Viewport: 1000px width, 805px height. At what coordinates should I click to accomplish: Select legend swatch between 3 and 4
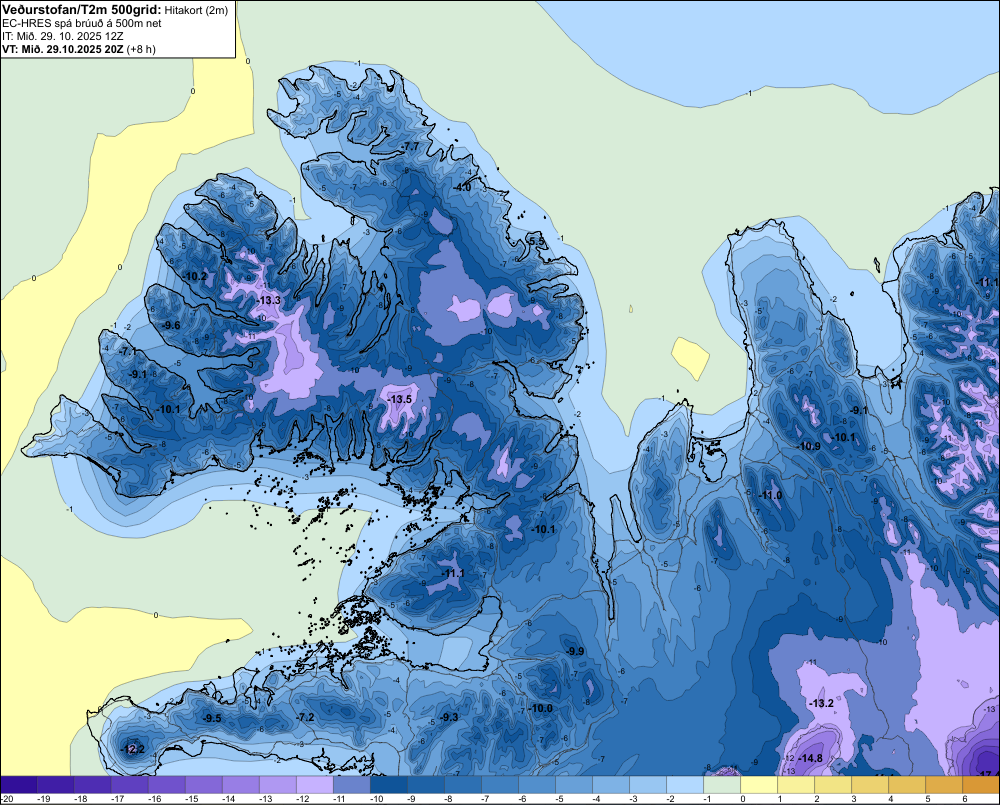click(871, 785)
